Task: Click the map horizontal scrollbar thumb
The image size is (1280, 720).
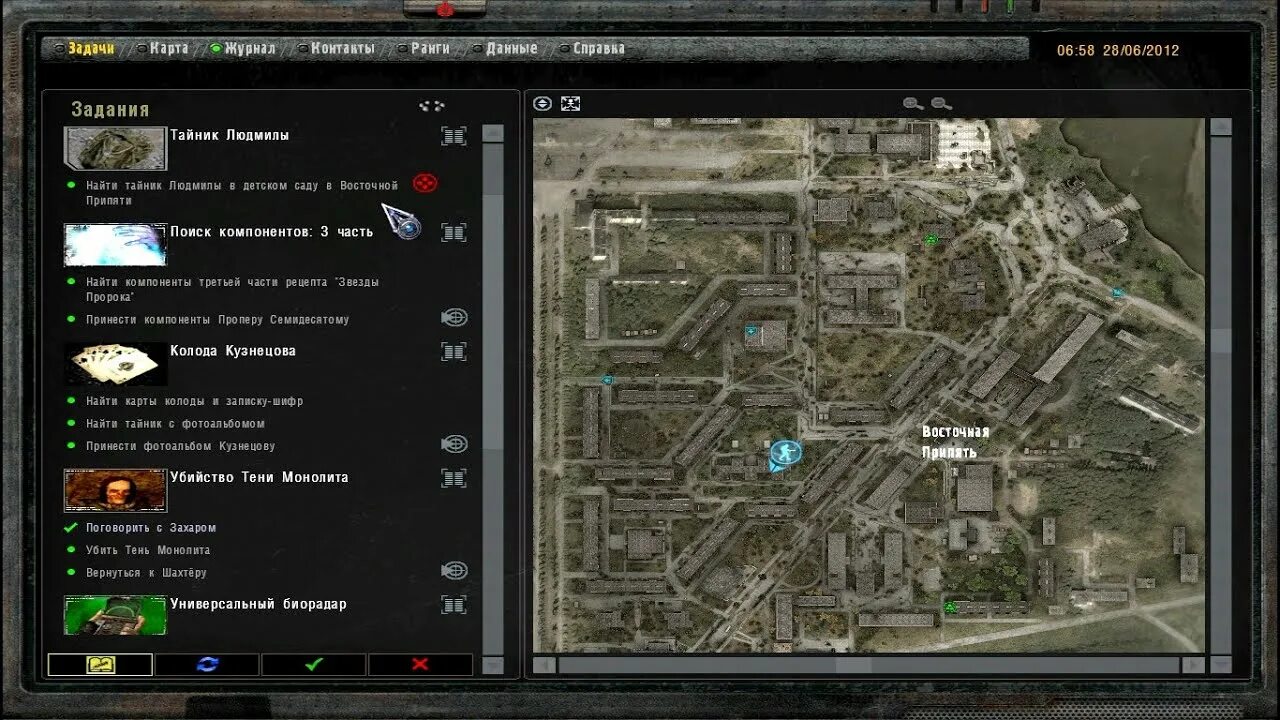Action: pos(854,665)
